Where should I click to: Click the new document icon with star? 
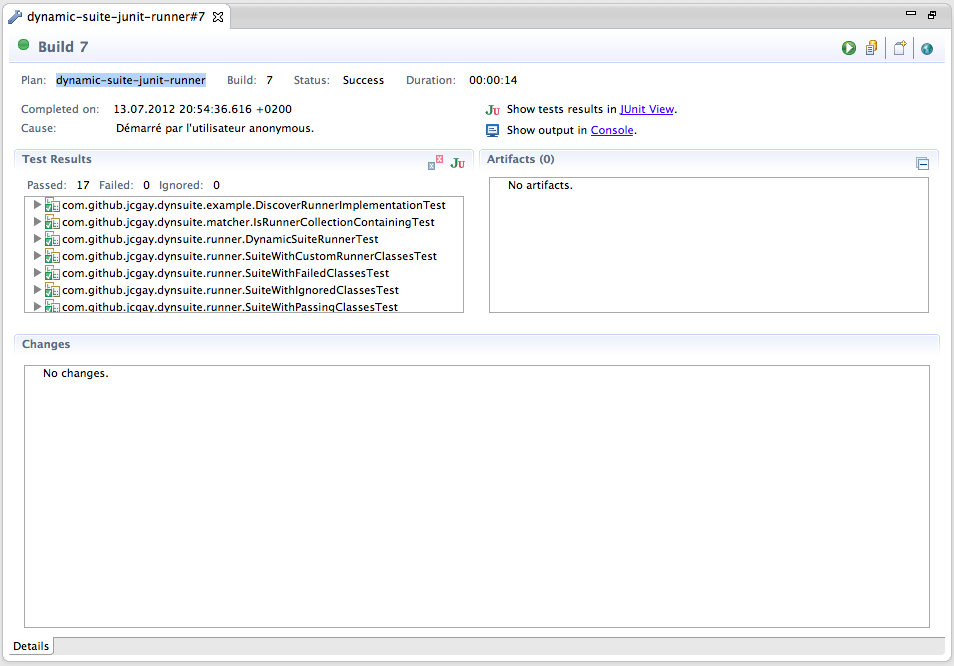(900, 47)
